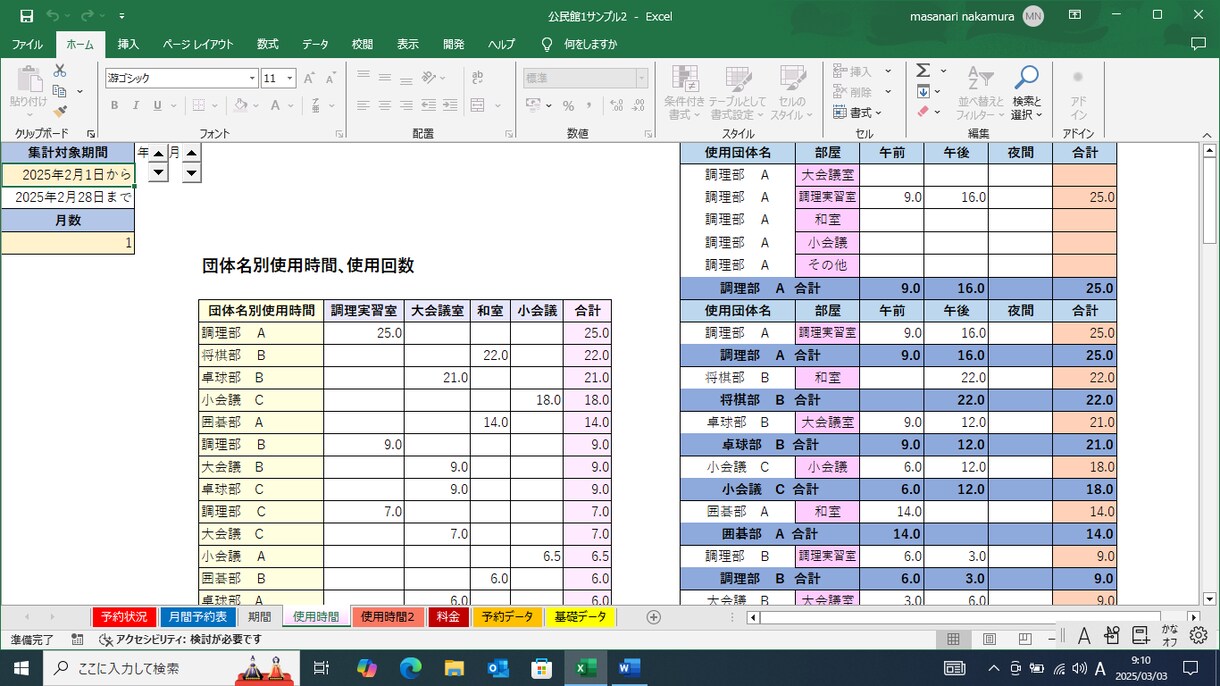Open the font size dropdown
This screenshot has height=686, width=1220.
[290, 78]
